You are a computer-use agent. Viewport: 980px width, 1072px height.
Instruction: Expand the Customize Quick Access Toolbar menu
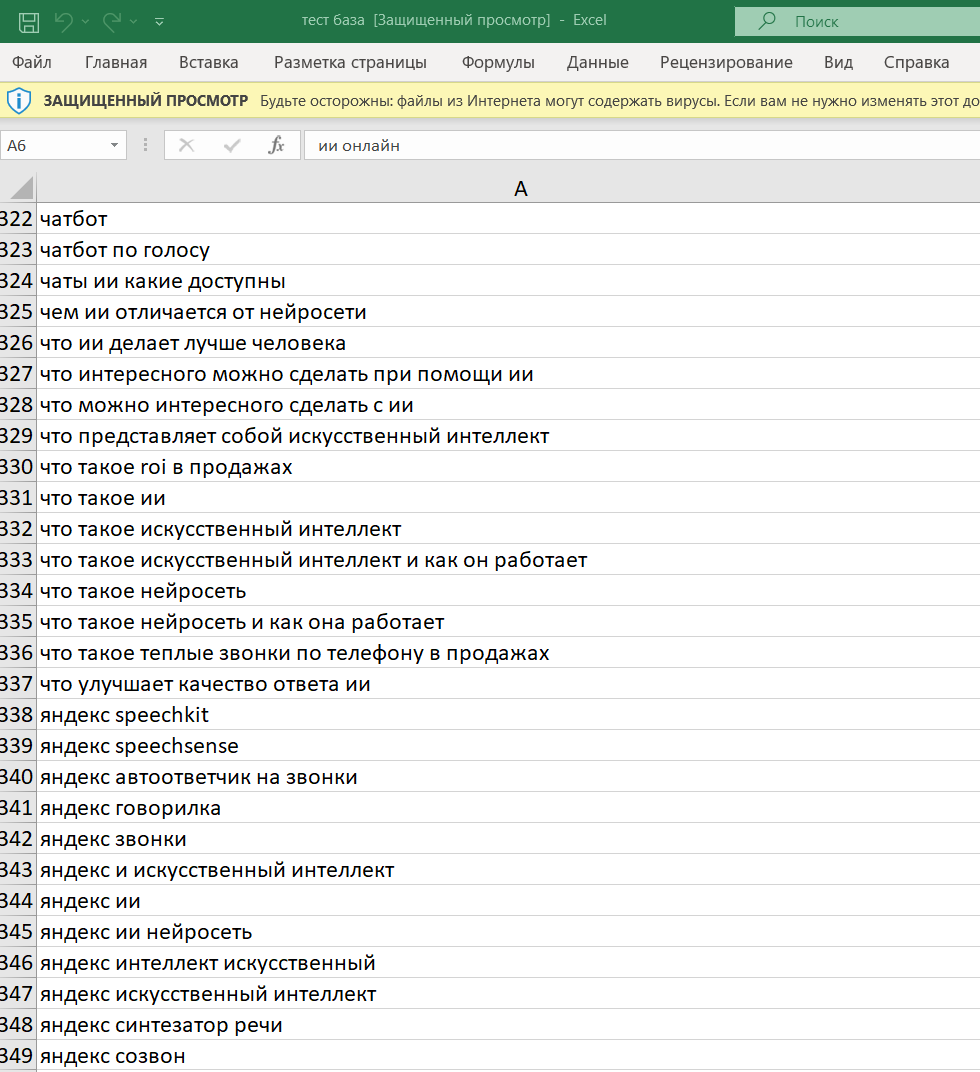[x=159, y=22]
